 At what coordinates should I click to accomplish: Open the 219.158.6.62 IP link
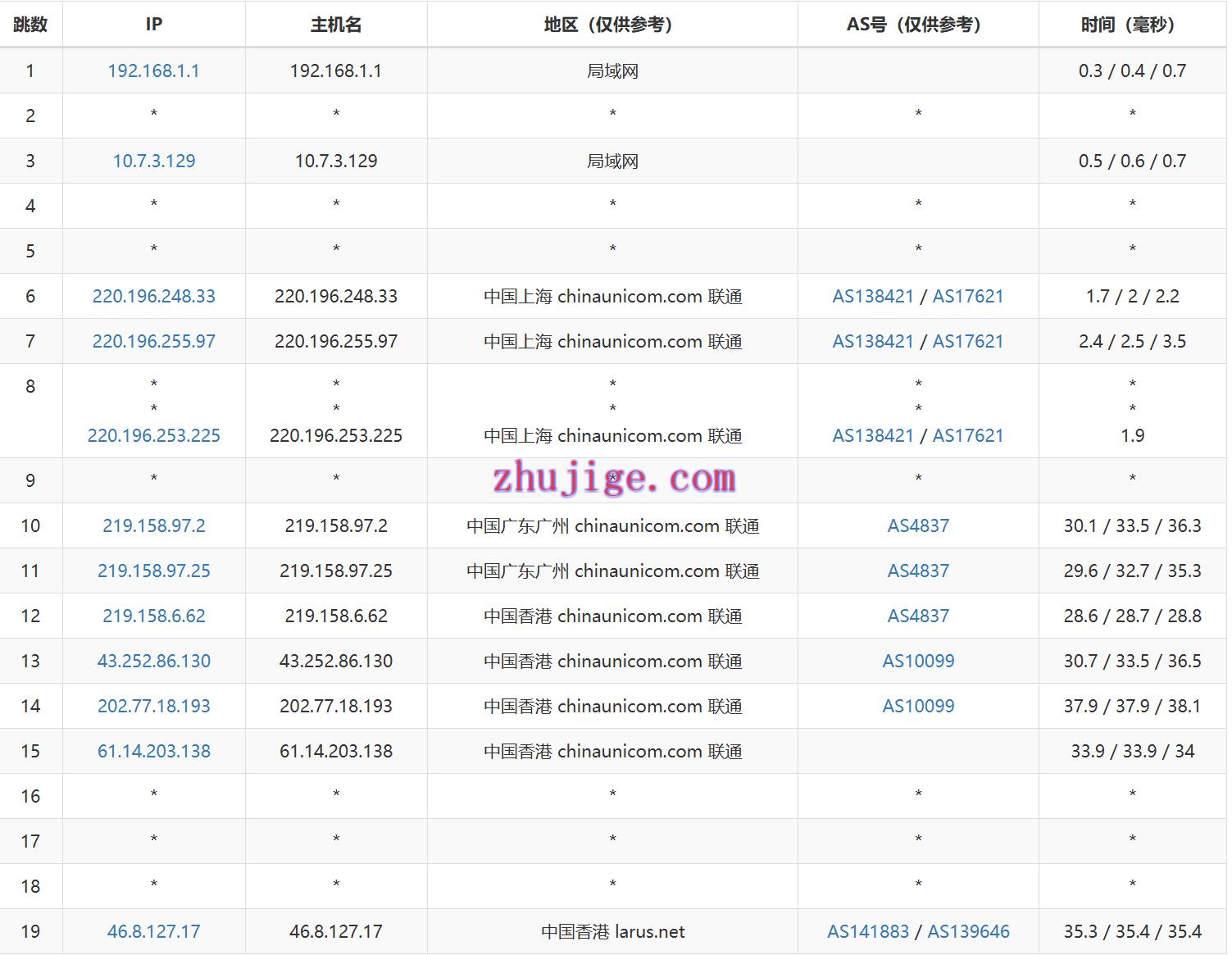pos(153,616)
